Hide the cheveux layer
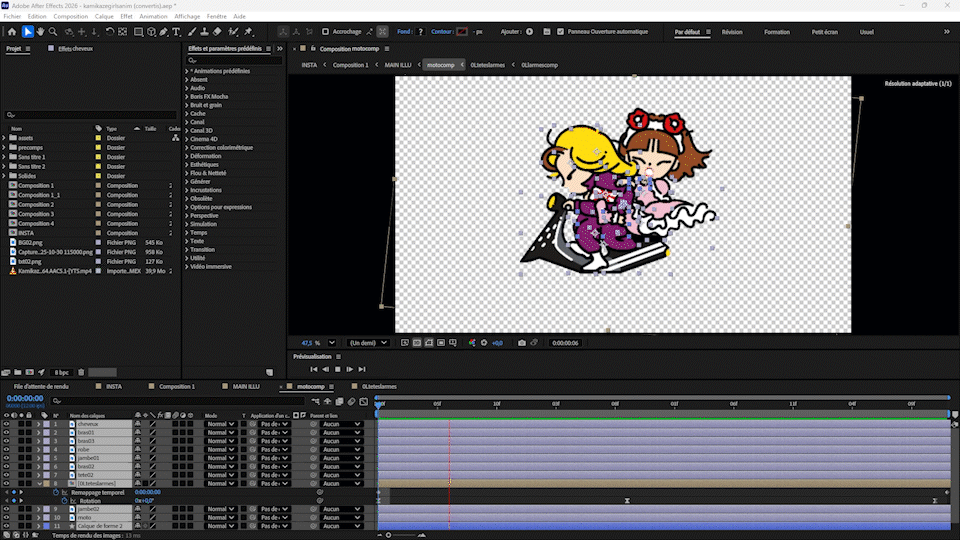Viewport: 960px width, 540px height. [x=6, y=424]
